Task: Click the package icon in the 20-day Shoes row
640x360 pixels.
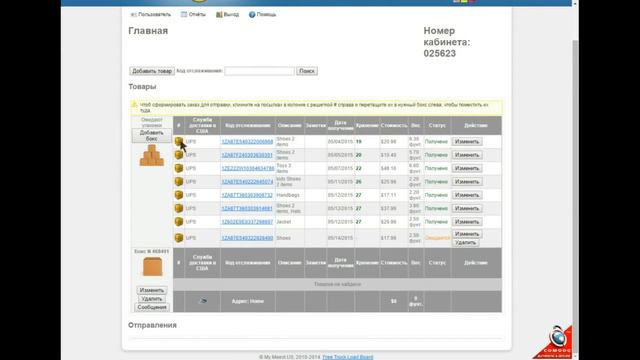Action: [x=179, y=155]
